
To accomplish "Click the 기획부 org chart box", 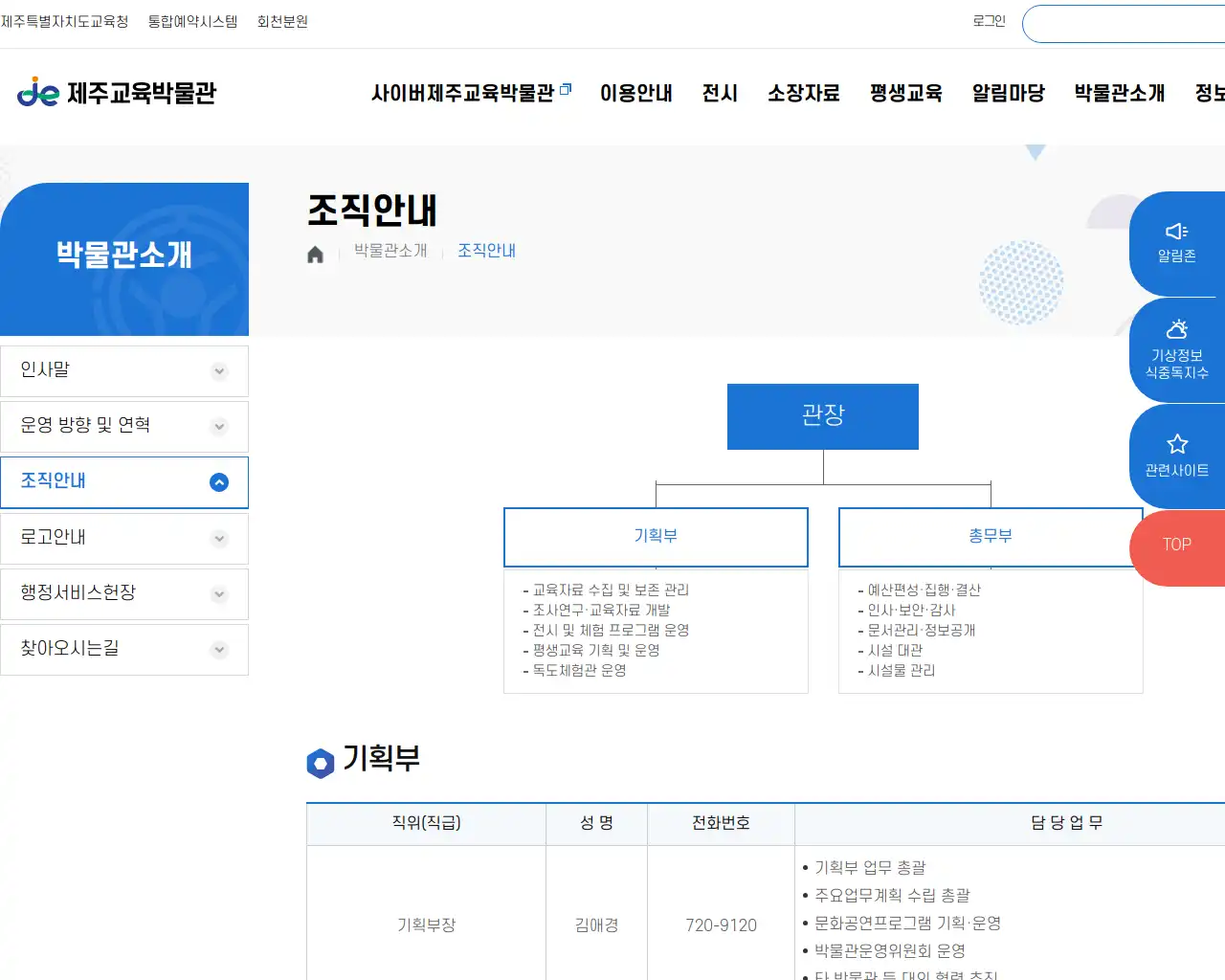I will point(656,537).
